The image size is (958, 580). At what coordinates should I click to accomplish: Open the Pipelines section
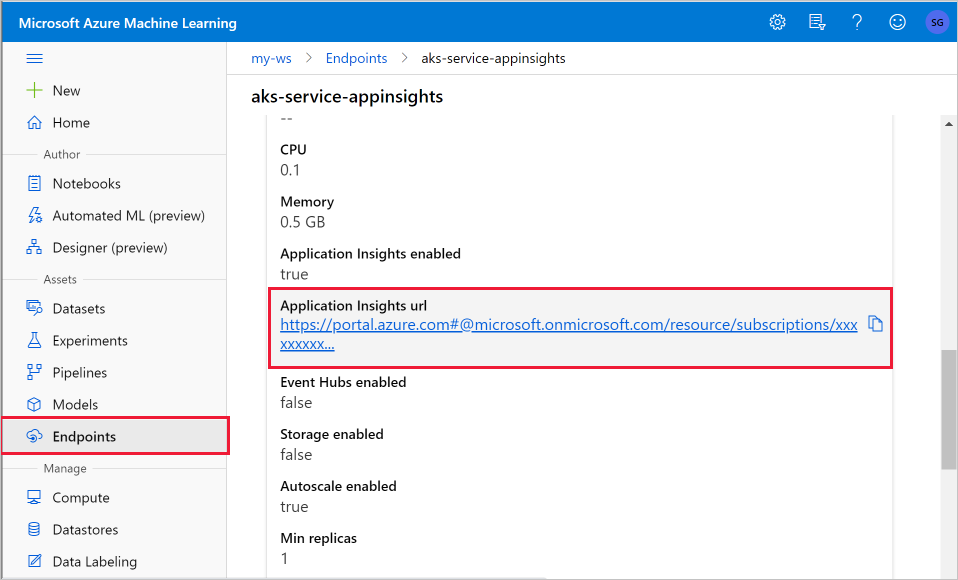click(81, 372)
